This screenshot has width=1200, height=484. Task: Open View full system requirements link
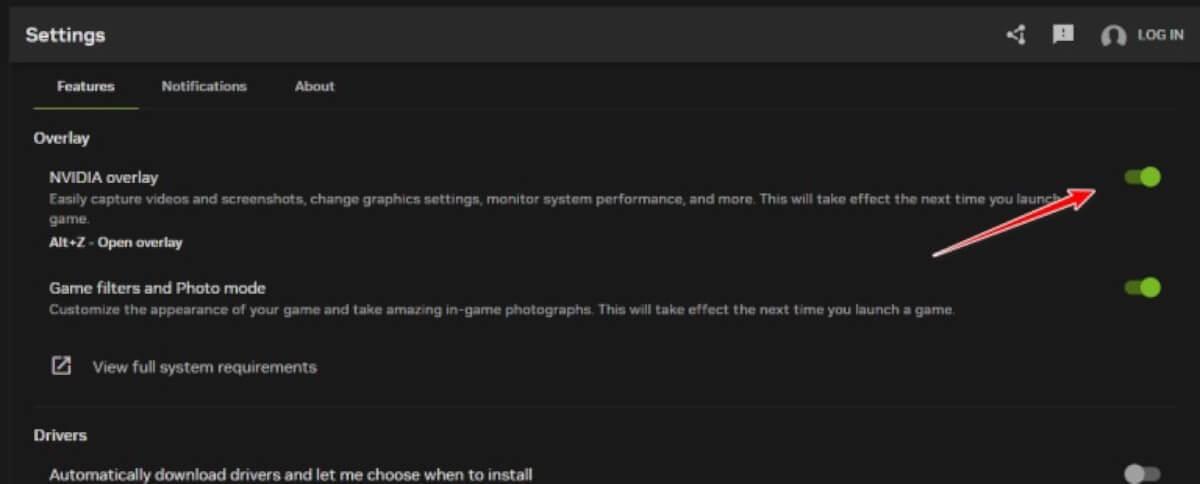point(205,367)
